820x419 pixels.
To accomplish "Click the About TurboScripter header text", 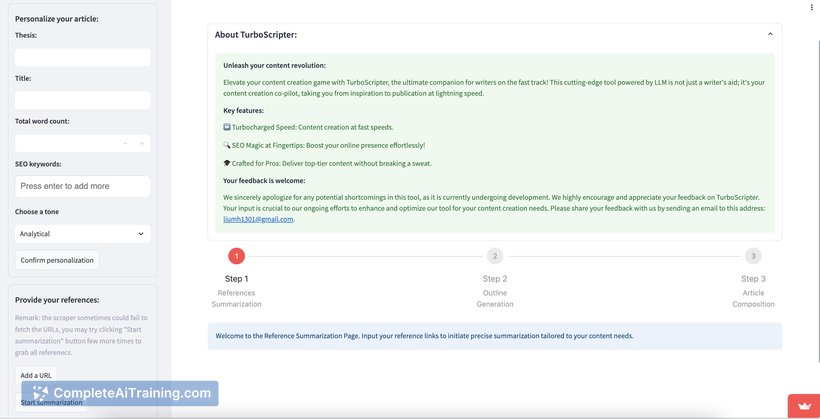I will point(256,35).
